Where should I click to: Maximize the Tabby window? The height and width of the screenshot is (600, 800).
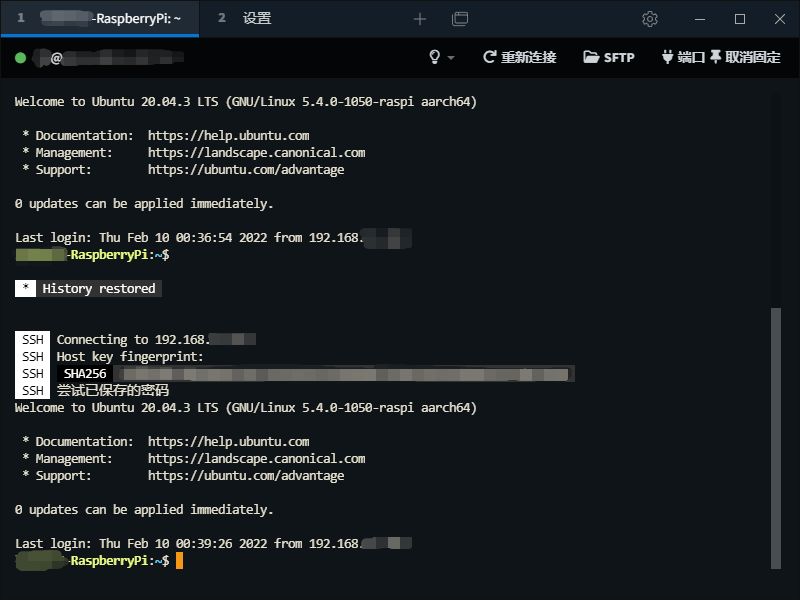coord(740,19)
